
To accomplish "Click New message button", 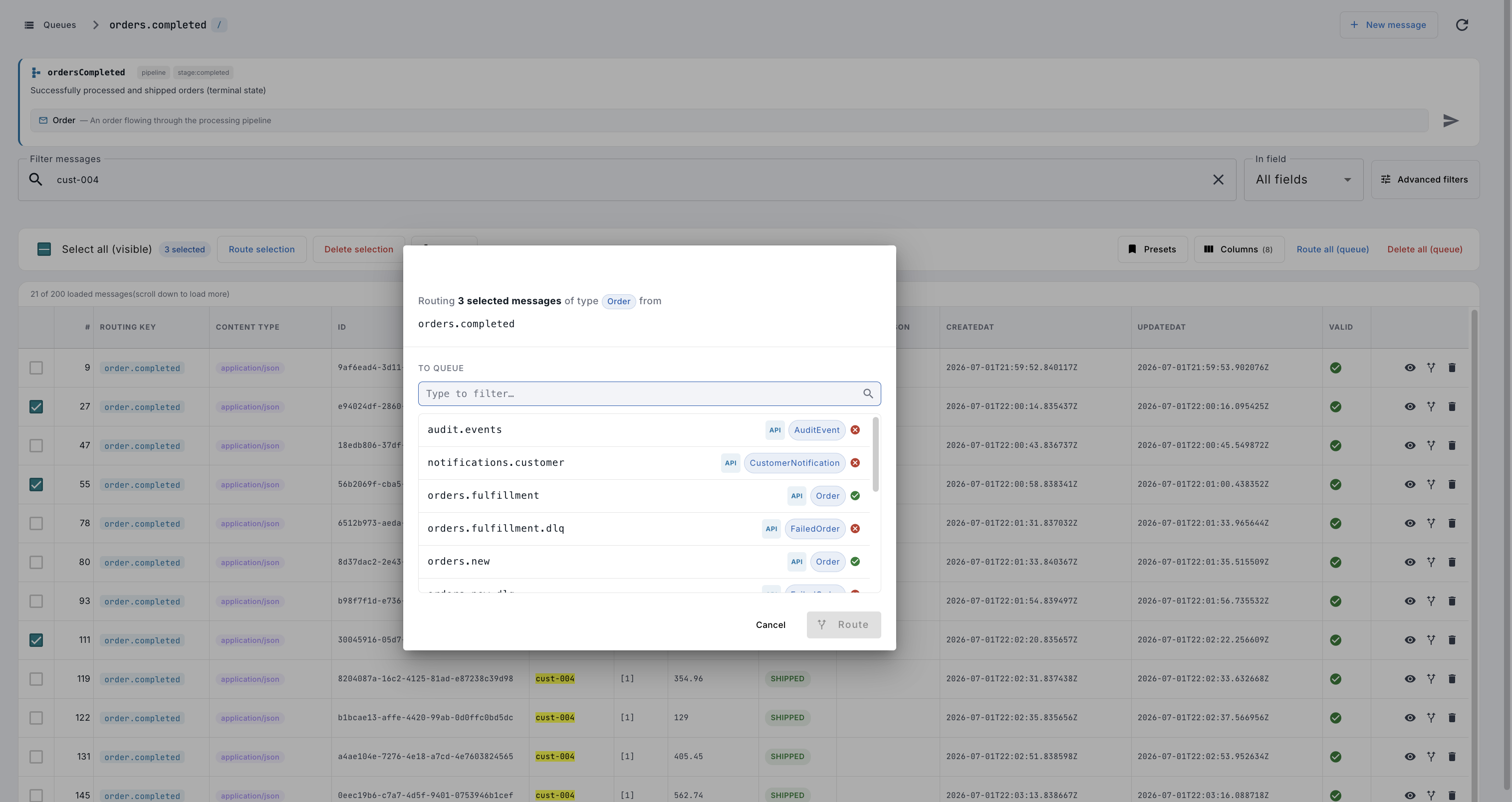I will (x=1388, y=24).
